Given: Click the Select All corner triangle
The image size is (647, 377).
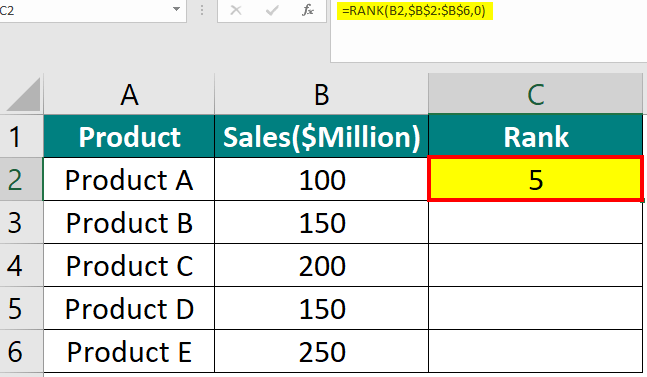Looking at the screenshot, I should (x=24, y=94).
